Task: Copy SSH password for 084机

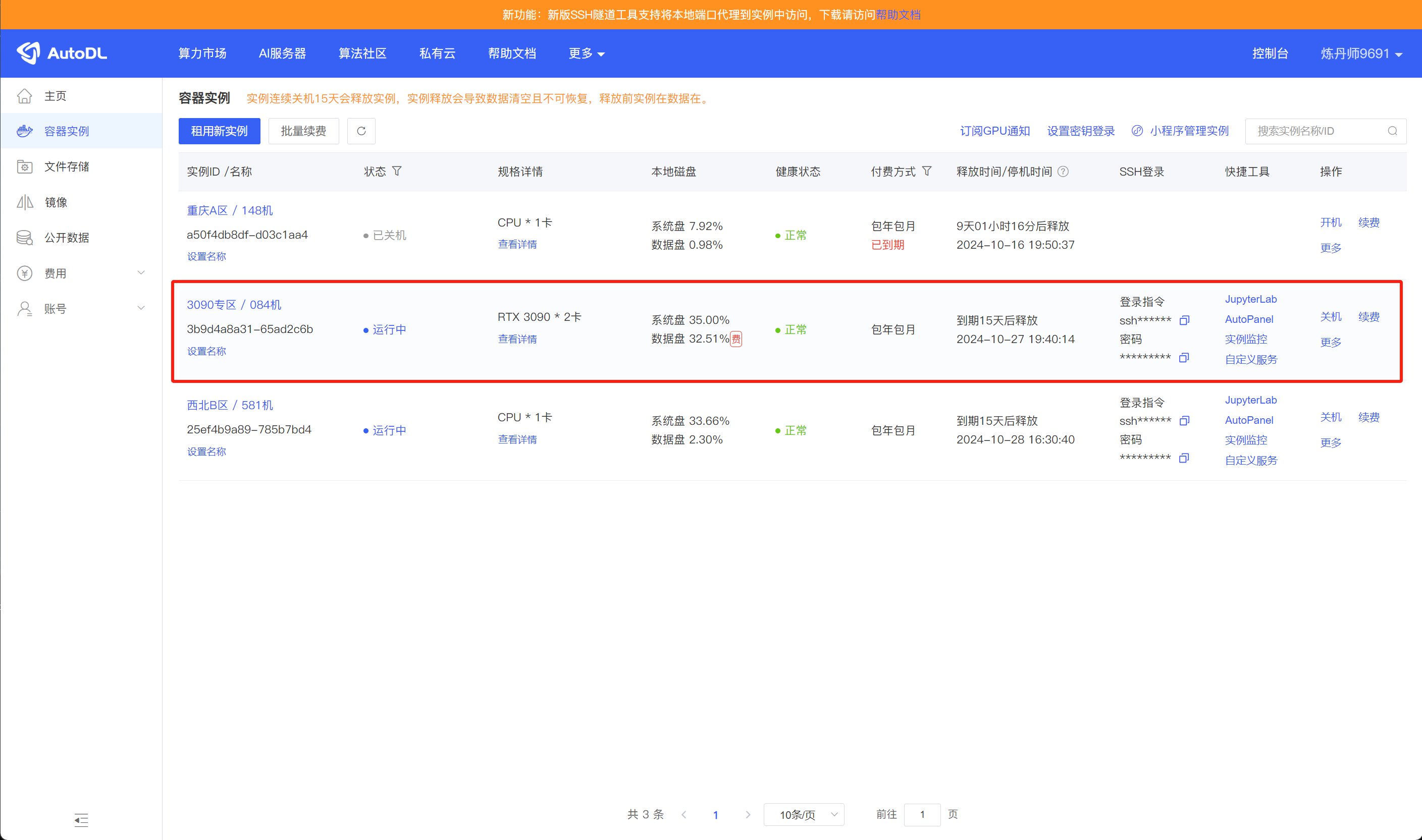Action: click(x=1184, y=358)
